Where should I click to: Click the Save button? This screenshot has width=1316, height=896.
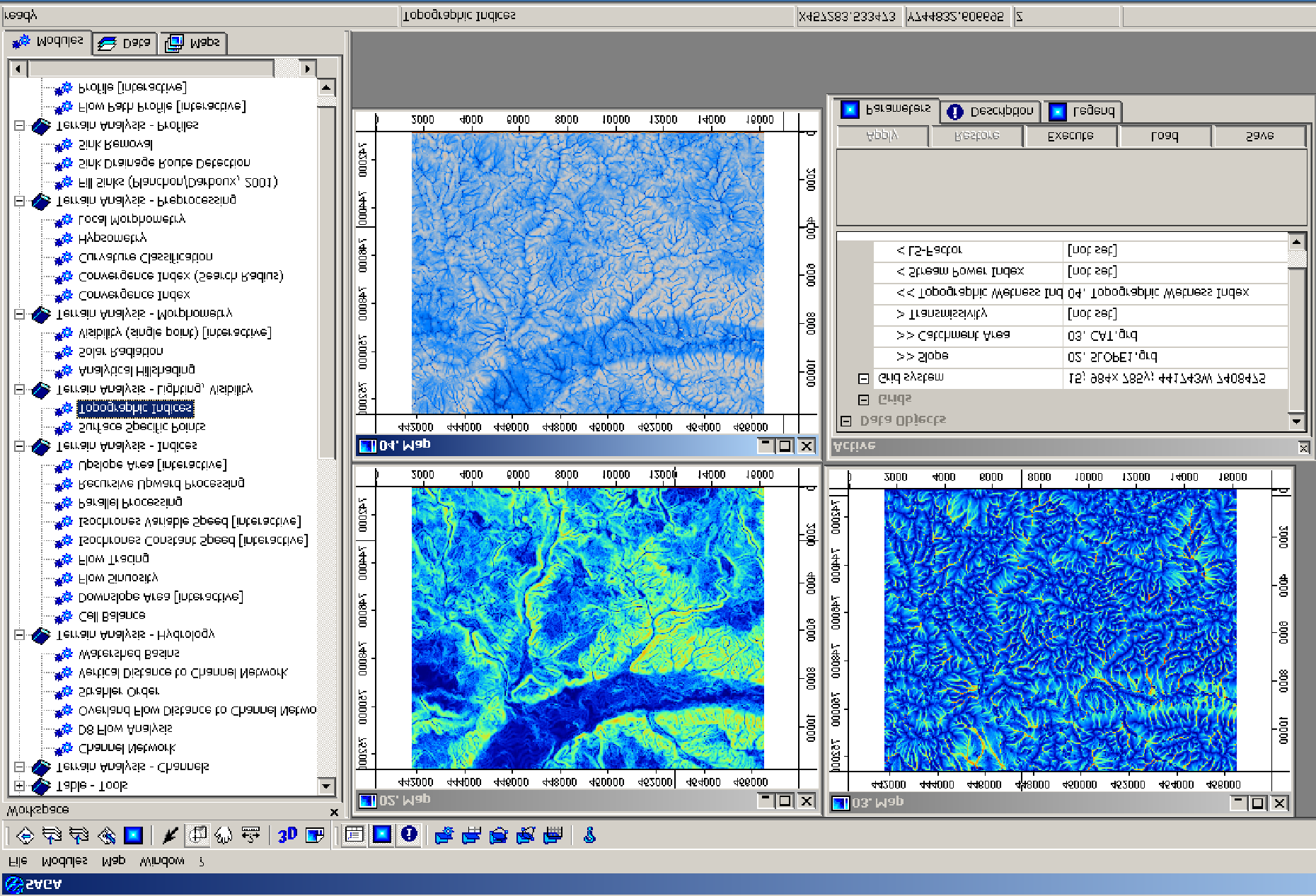pos(1259,136)
